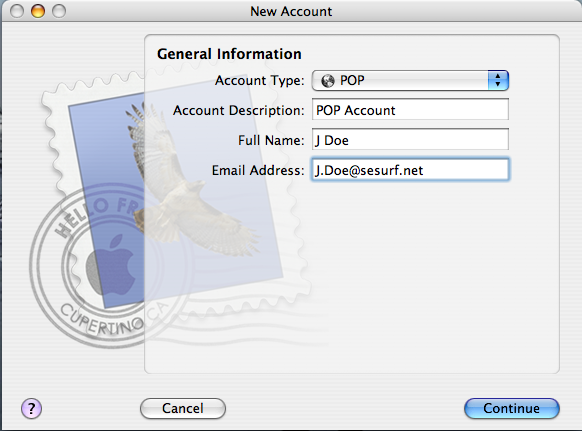Click the New Account window title
This screenshot has width=582, height=431.
pos(291,12)
